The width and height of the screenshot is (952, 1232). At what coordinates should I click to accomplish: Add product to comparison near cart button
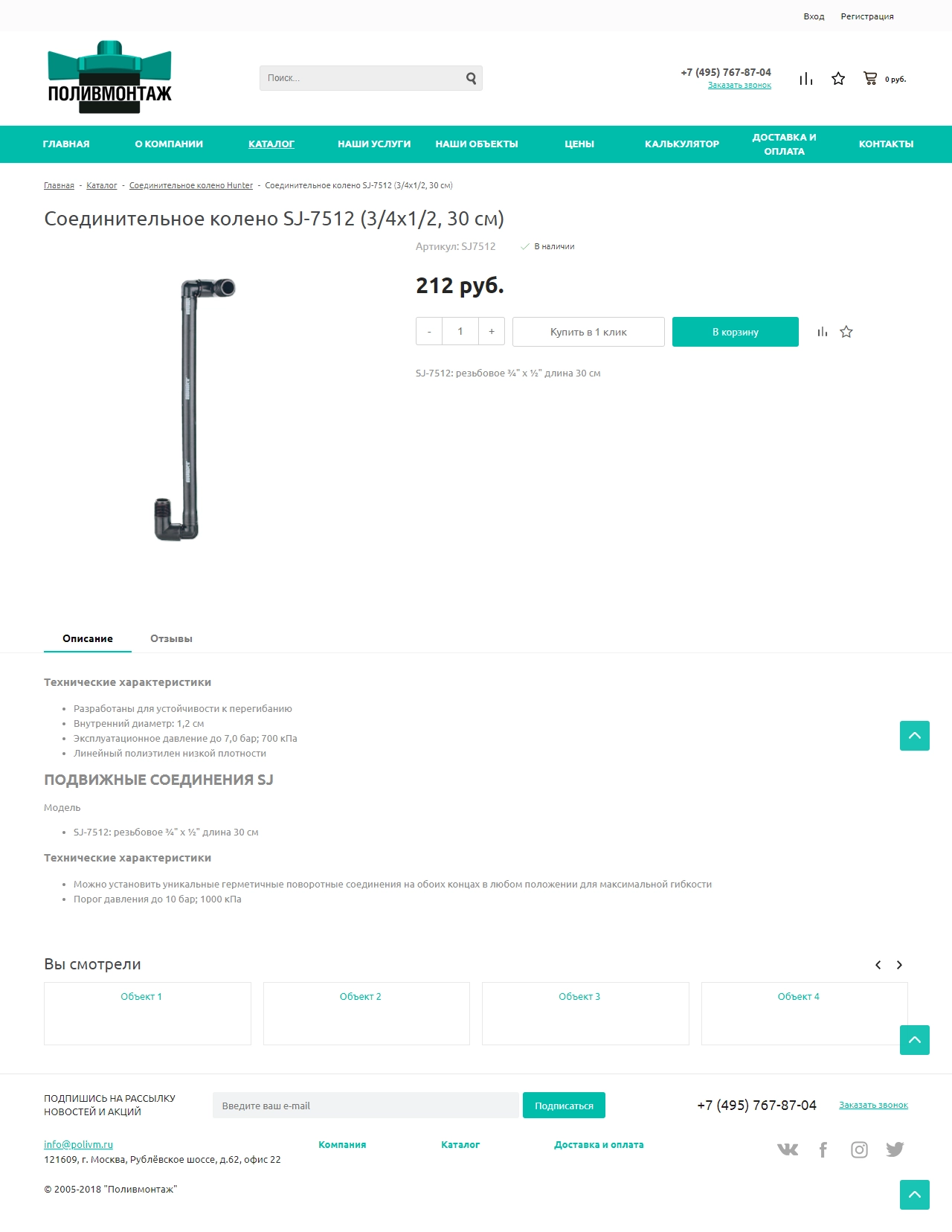pos(822,332)
